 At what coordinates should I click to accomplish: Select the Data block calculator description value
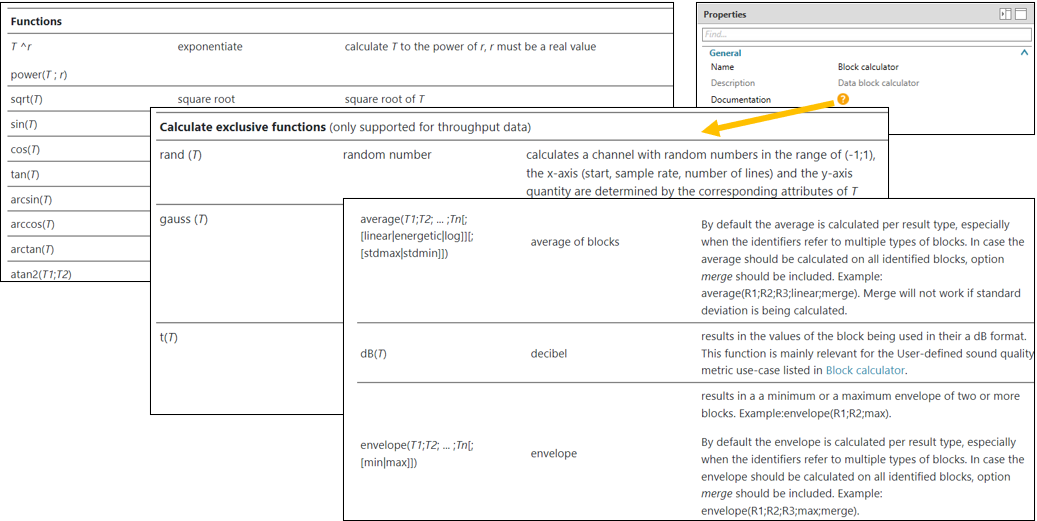click(x=878, y=83)
